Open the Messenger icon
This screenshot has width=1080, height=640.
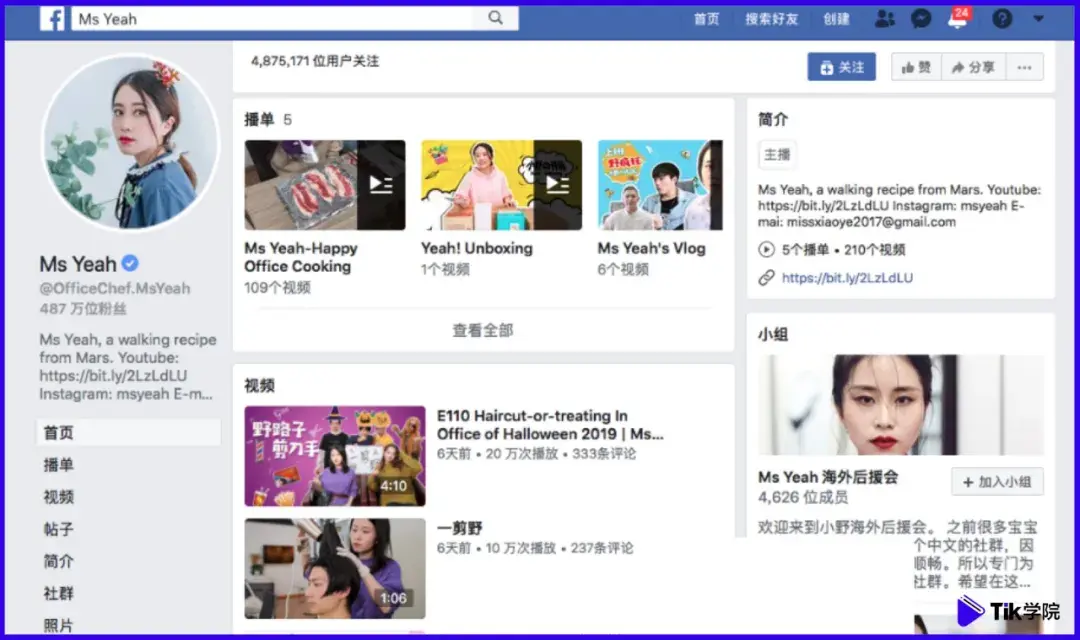coord(922,19)
